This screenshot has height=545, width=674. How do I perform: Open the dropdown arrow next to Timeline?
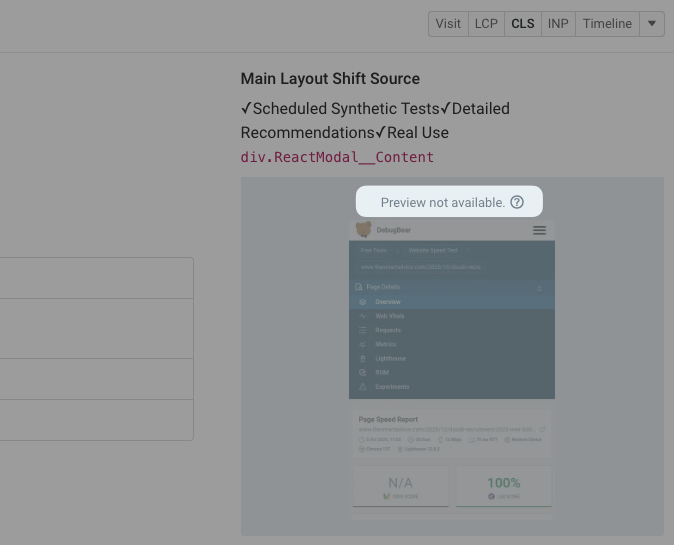tap(652, 24)
